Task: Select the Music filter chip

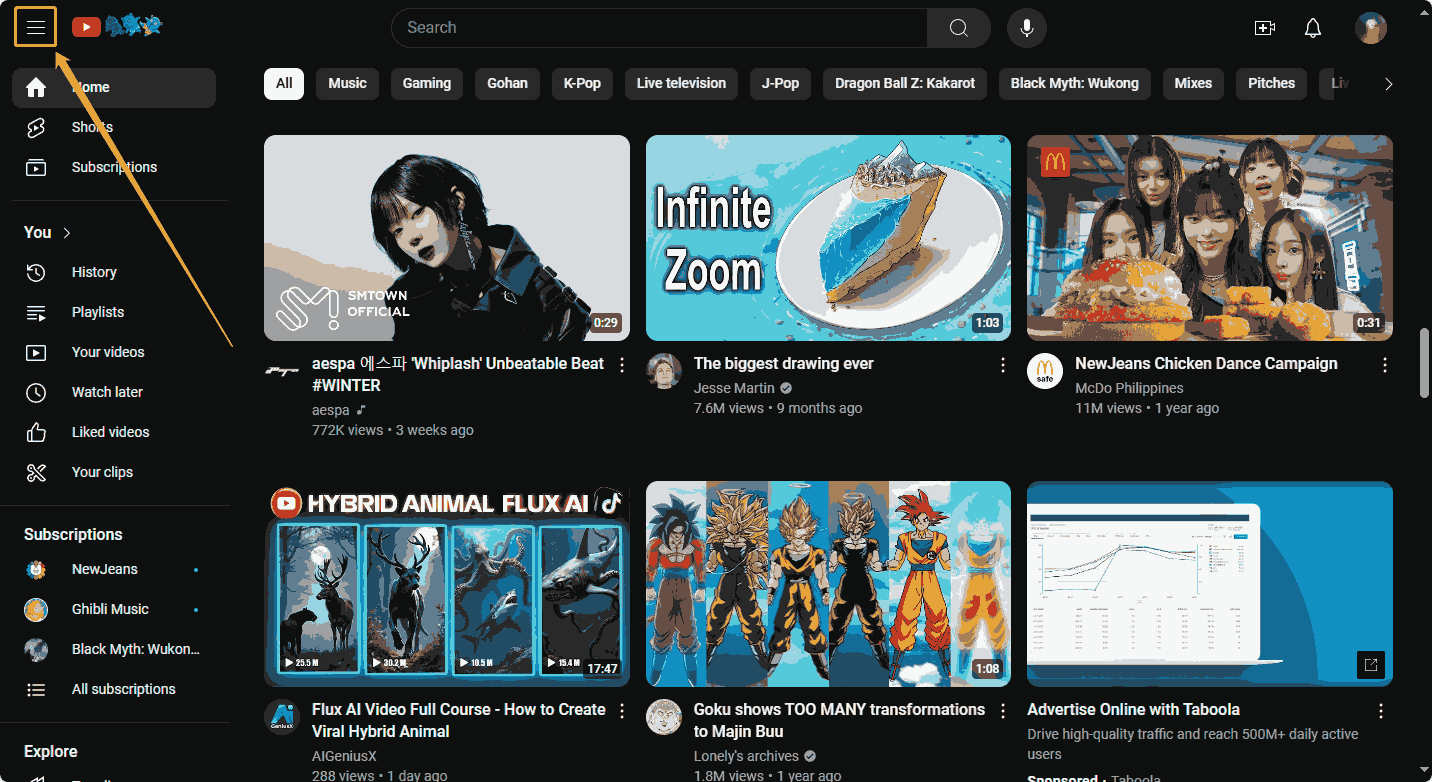Action: [347, 84]
